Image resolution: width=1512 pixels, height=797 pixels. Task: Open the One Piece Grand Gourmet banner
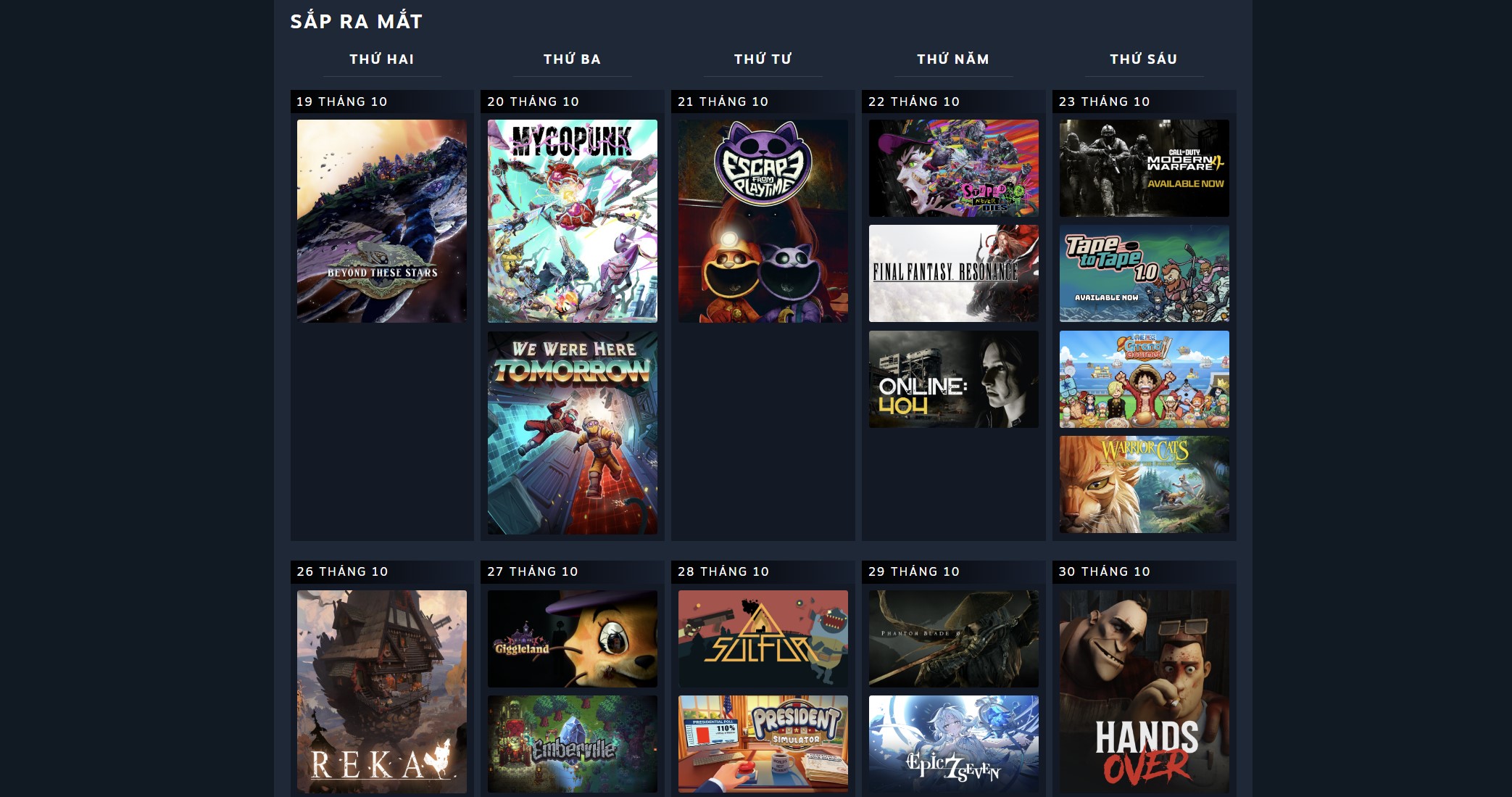point(1145,379)
